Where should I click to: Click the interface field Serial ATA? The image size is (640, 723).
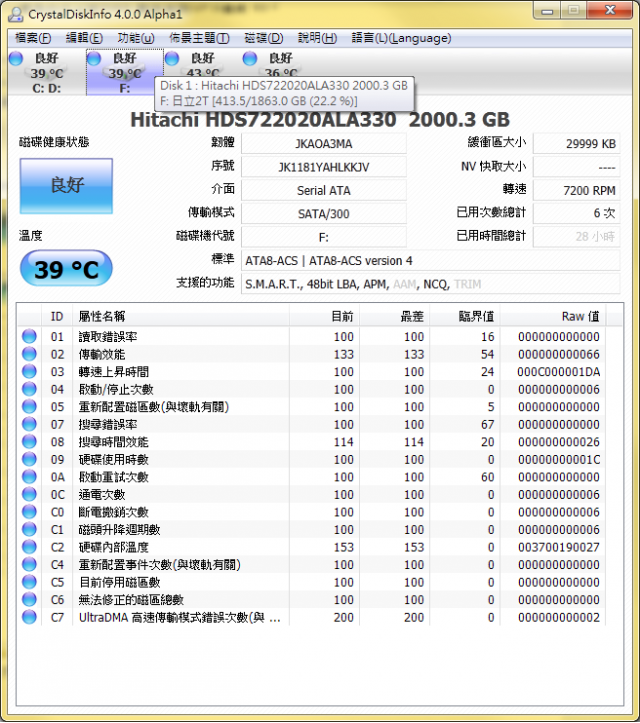click(324, 190)
